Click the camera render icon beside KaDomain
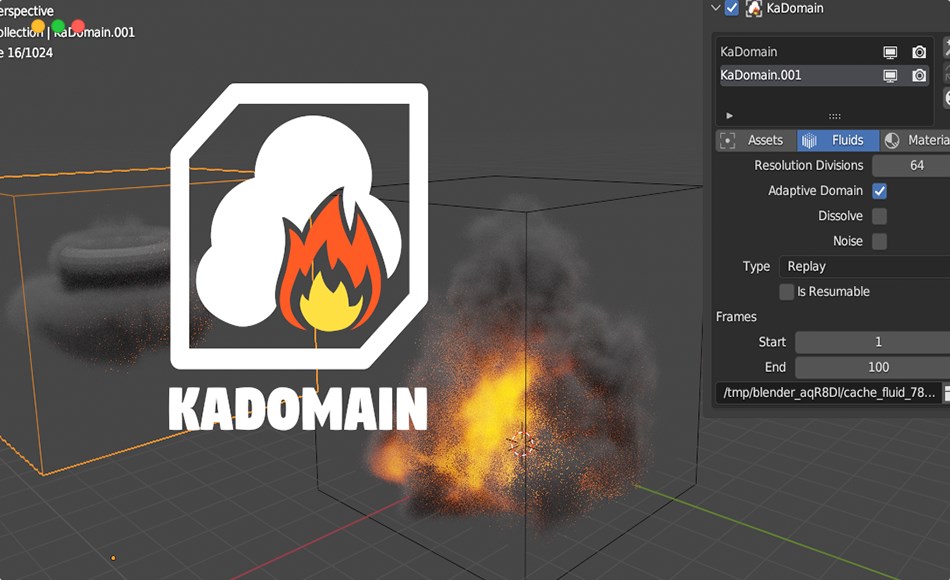This screenshot has width=950, height=580. click(x=920, y=52)
